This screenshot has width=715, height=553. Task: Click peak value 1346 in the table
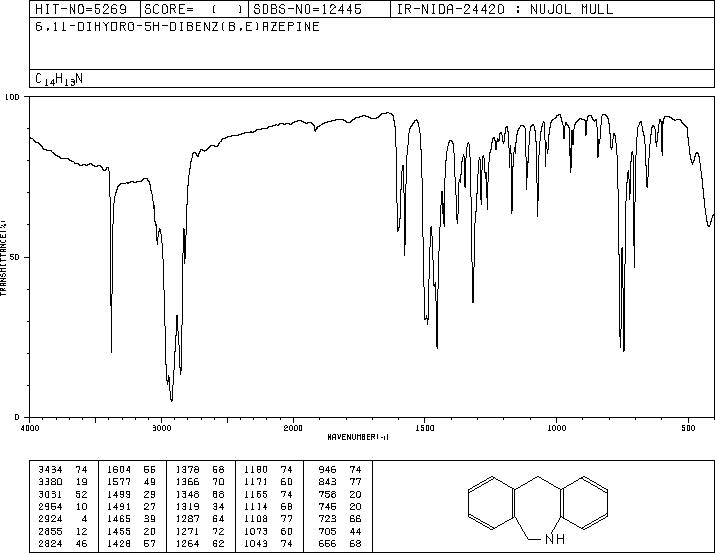pyautogui.click(x=187, y=494)
